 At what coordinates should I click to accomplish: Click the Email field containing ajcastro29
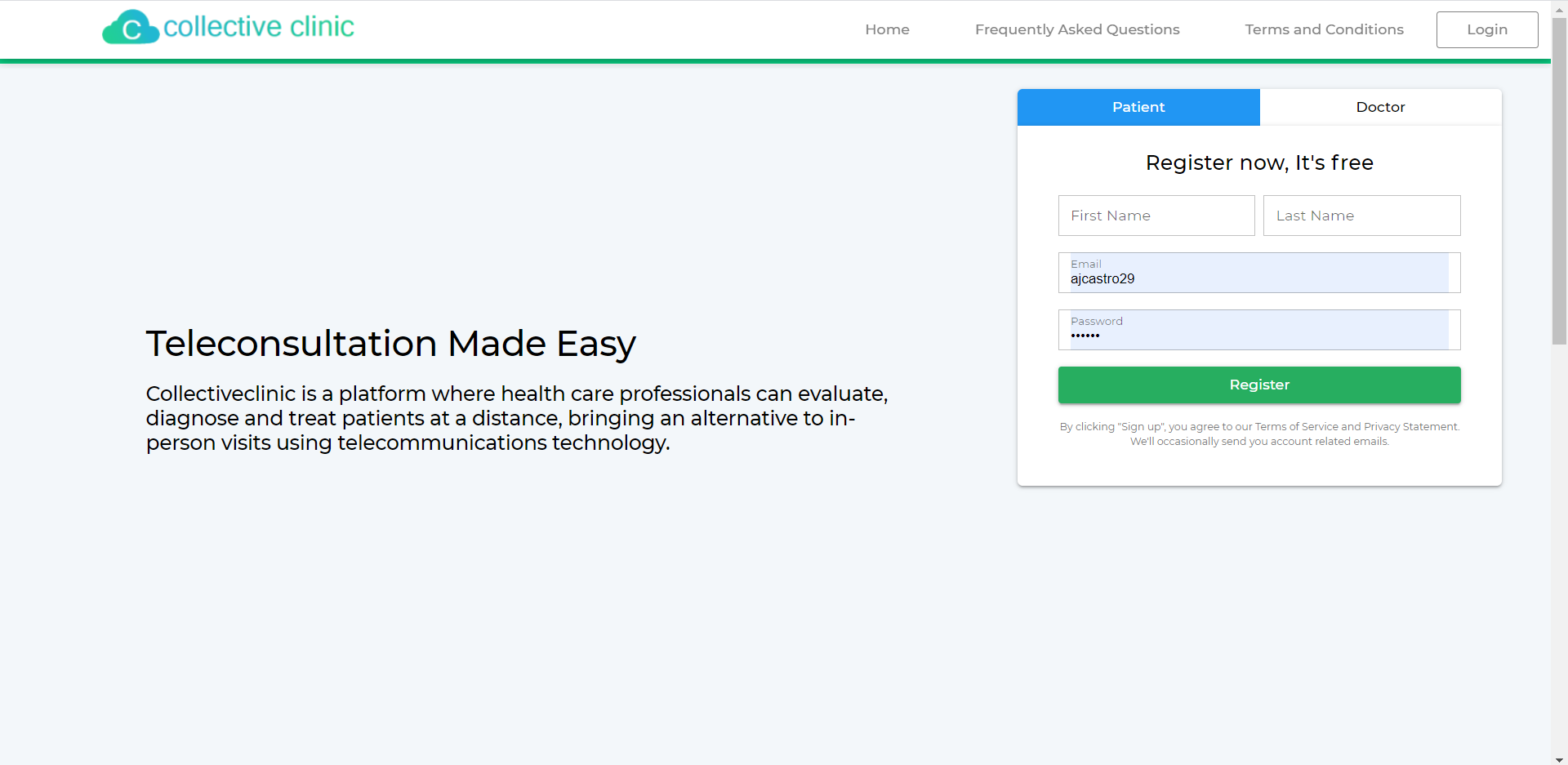tap(1259, 273)
